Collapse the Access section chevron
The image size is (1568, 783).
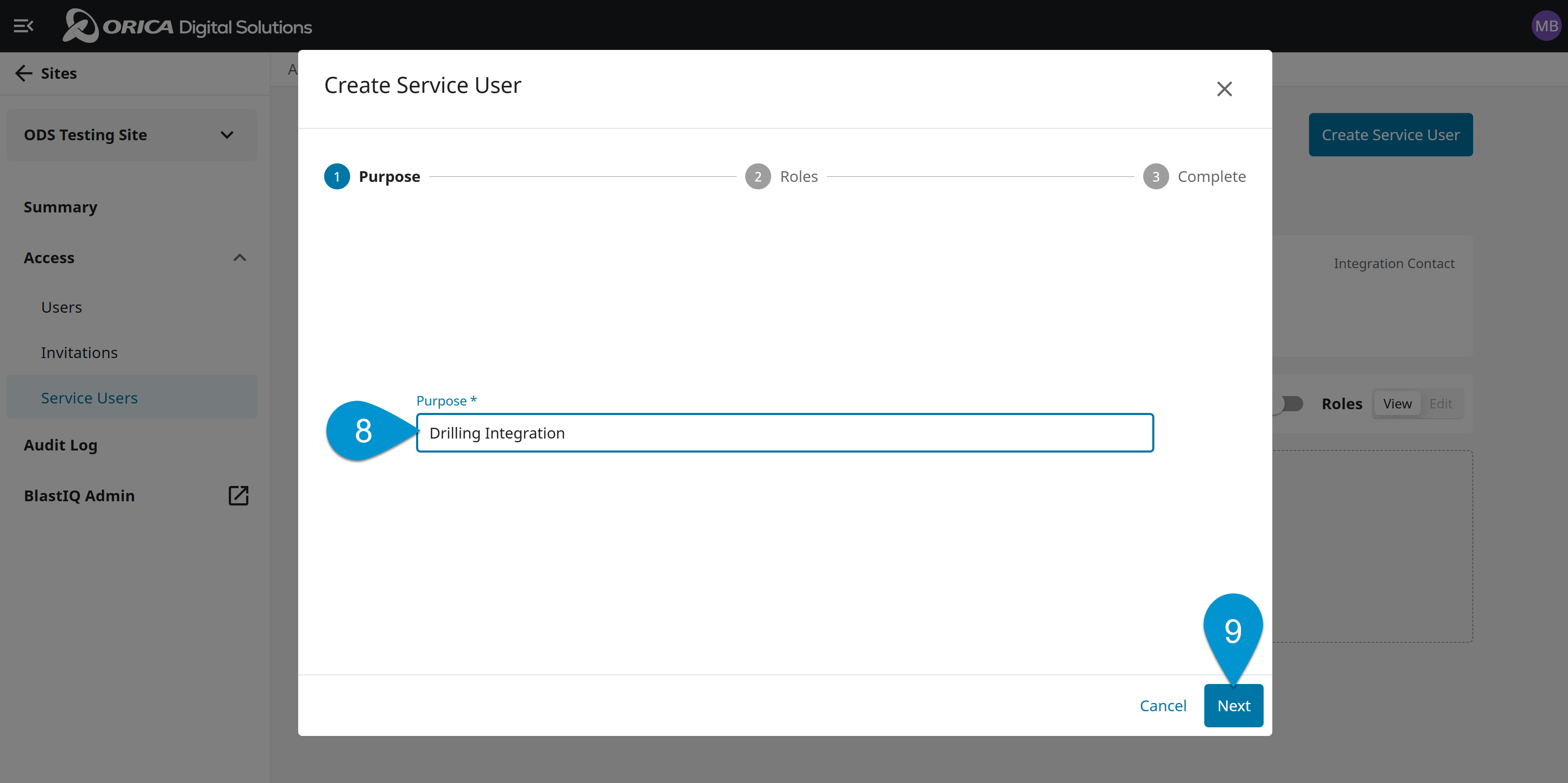click(x=240, y=257)
